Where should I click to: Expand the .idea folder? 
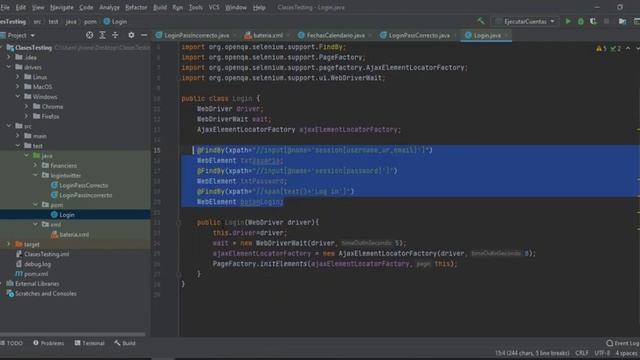pos(9,57)
